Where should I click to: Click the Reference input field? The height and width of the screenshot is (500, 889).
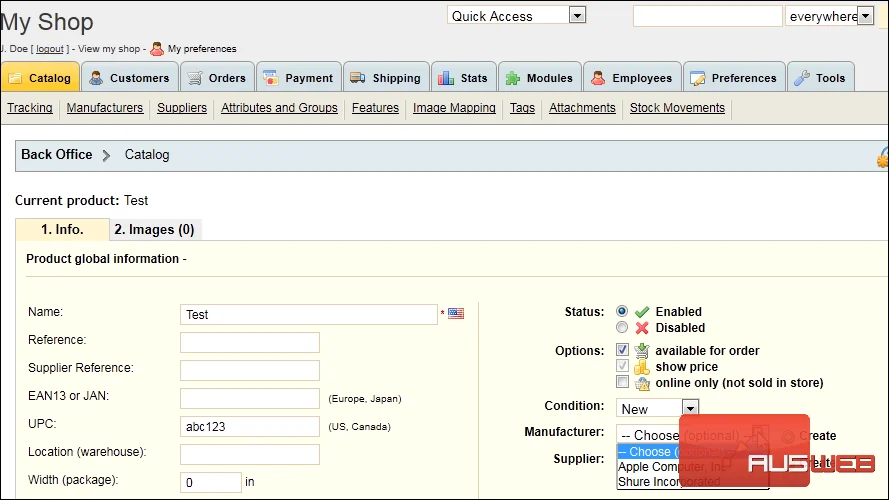[x=250, y=342]
